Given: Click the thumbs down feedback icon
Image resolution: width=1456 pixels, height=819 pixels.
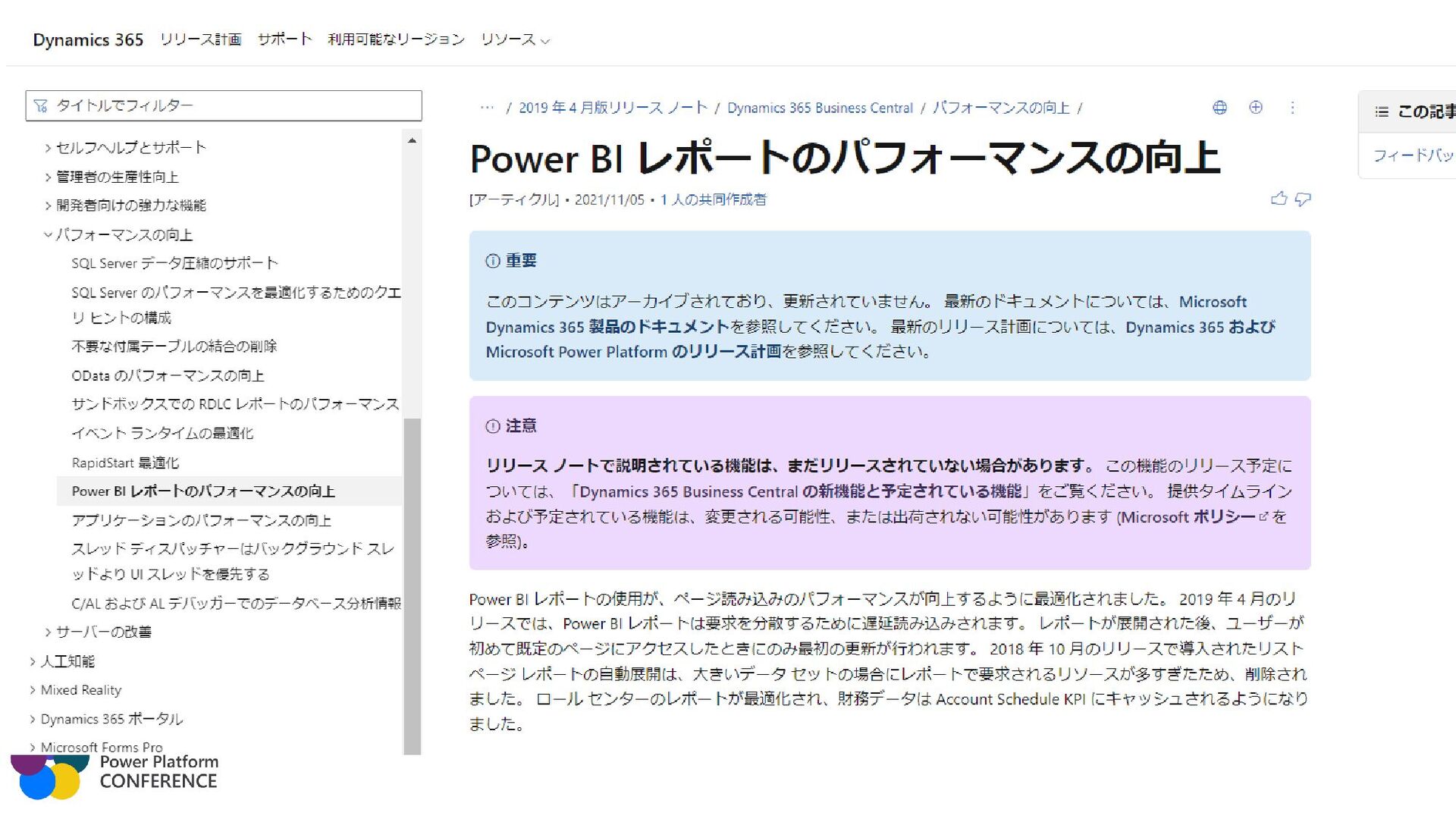Looking at the screenshot, I should pos(1303,199).
